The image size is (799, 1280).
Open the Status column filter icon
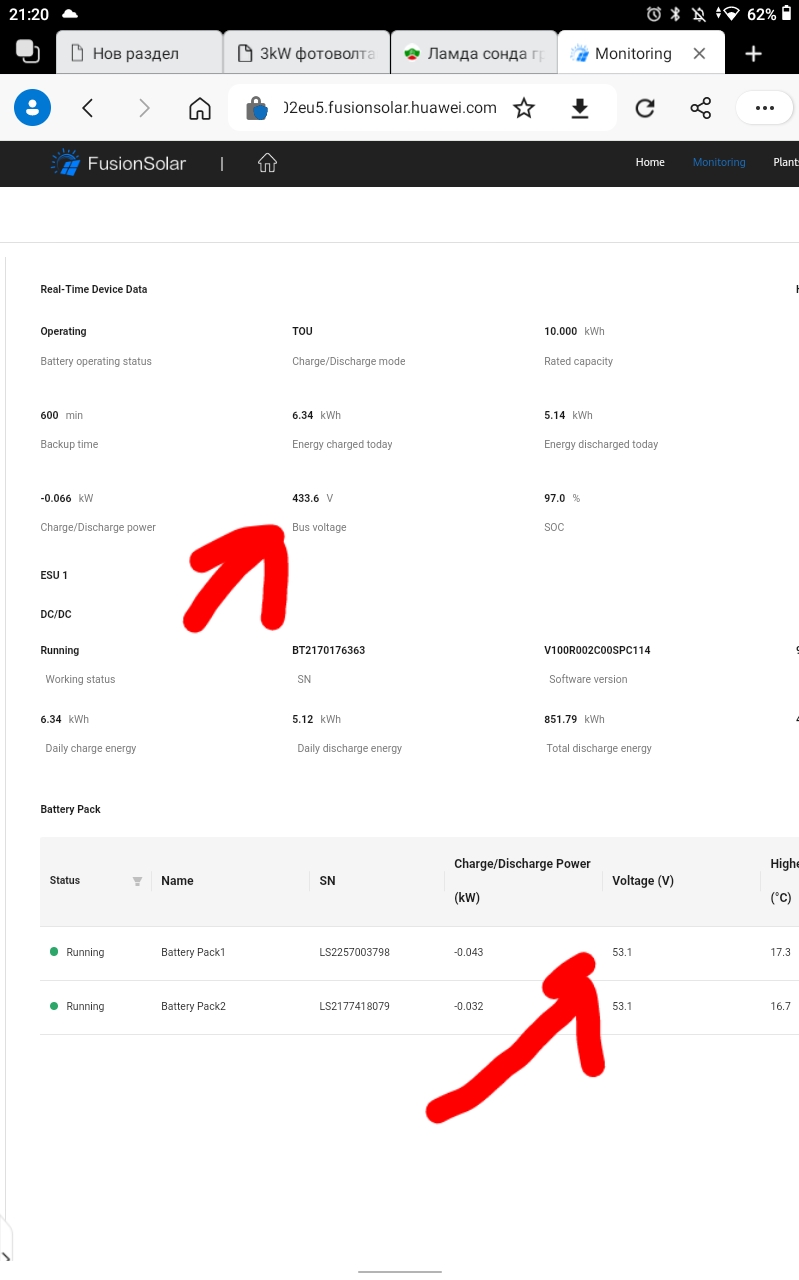(x=137, y=881)
